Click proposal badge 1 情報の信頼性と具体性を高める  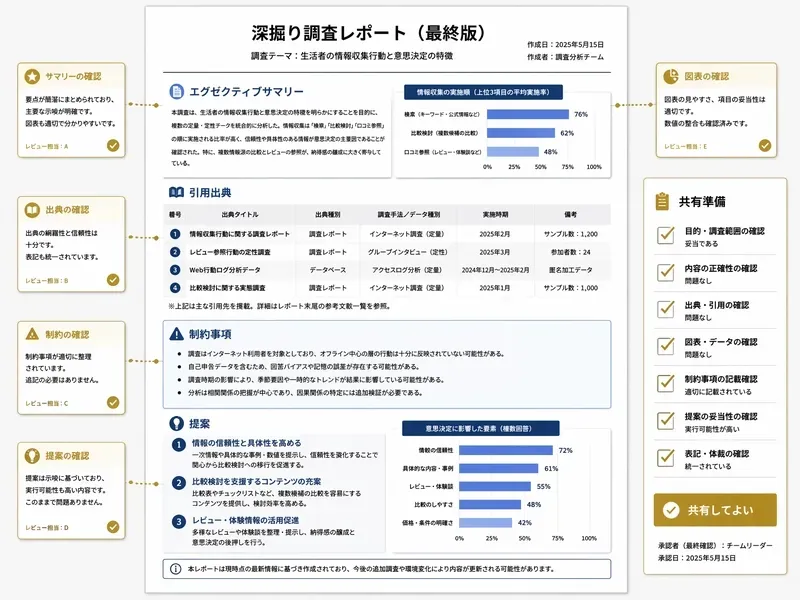179,445
